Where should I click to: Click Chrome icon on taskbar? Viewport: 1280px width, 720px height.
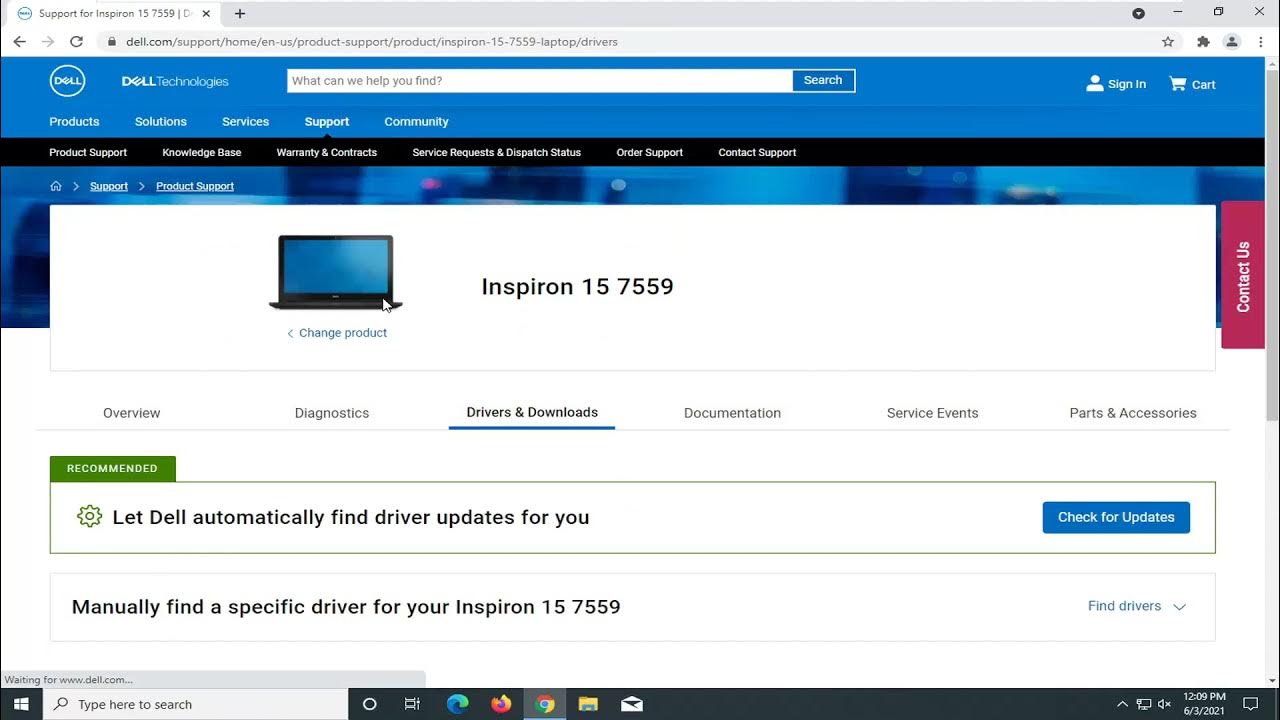pyautogui.click(x=545, y=704)
